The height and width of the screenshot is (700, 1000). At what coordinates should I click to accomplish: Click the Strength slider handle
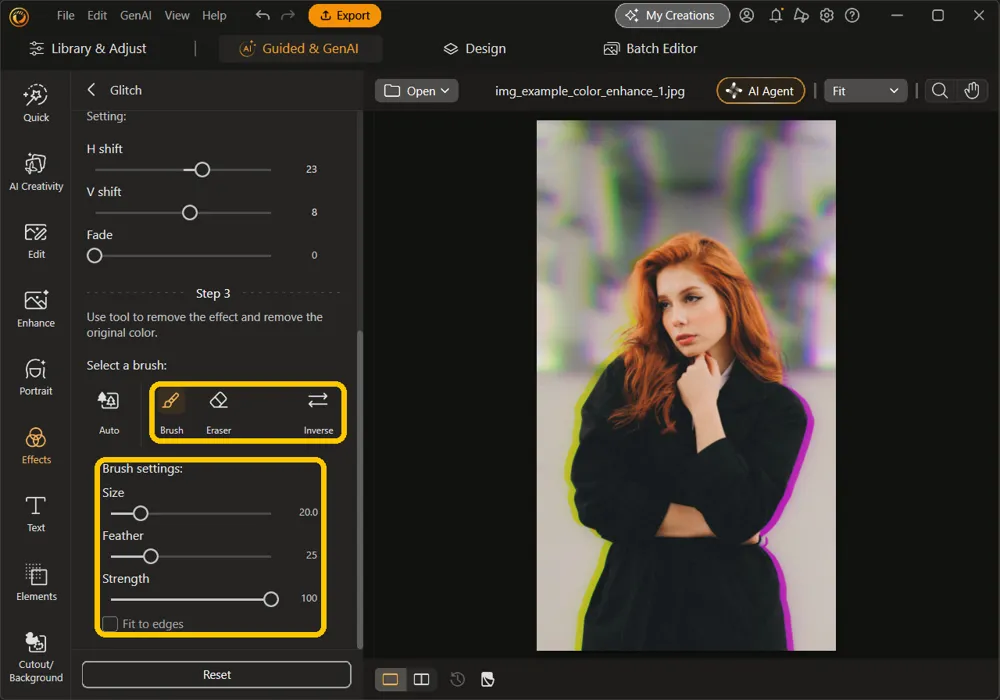tap(271, 599)
